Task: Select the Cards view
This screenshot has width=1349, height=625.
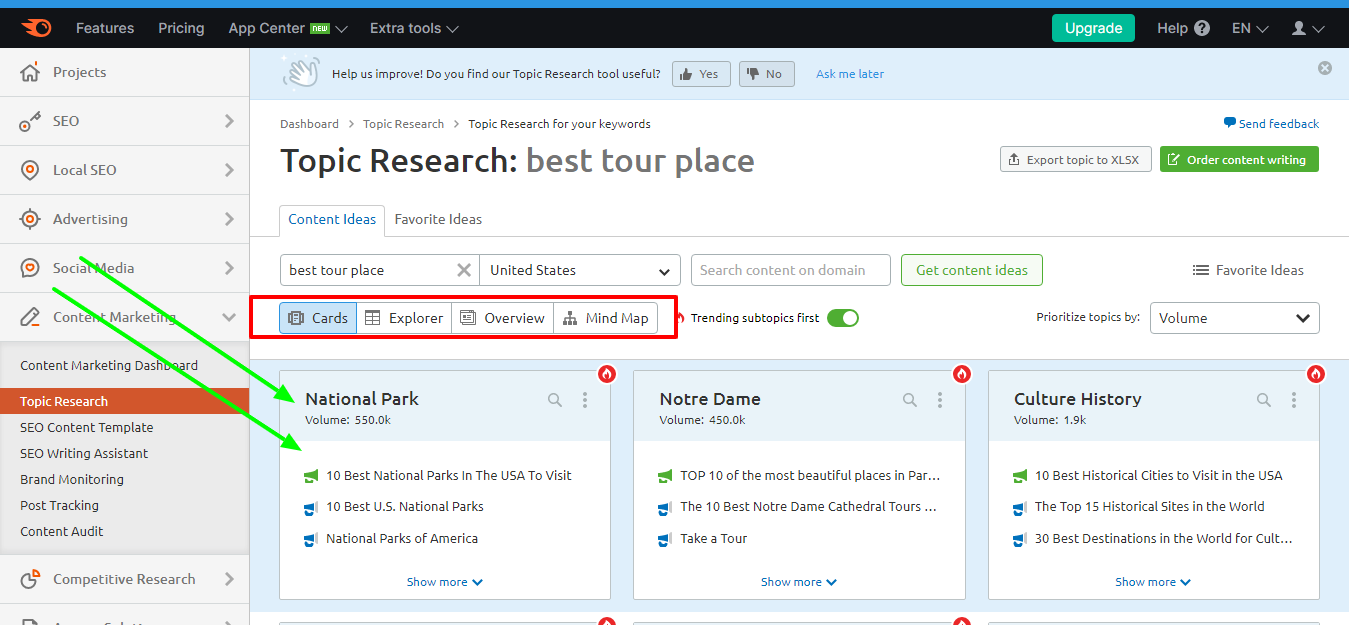Action: click(x=318, y=318)
